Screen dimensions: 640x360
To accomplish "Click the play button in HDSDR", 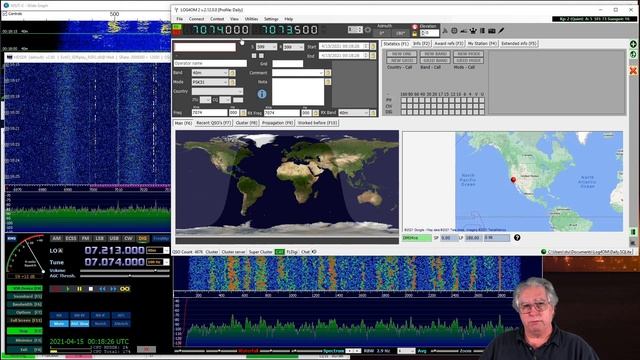I will click(x=68, y=289).
